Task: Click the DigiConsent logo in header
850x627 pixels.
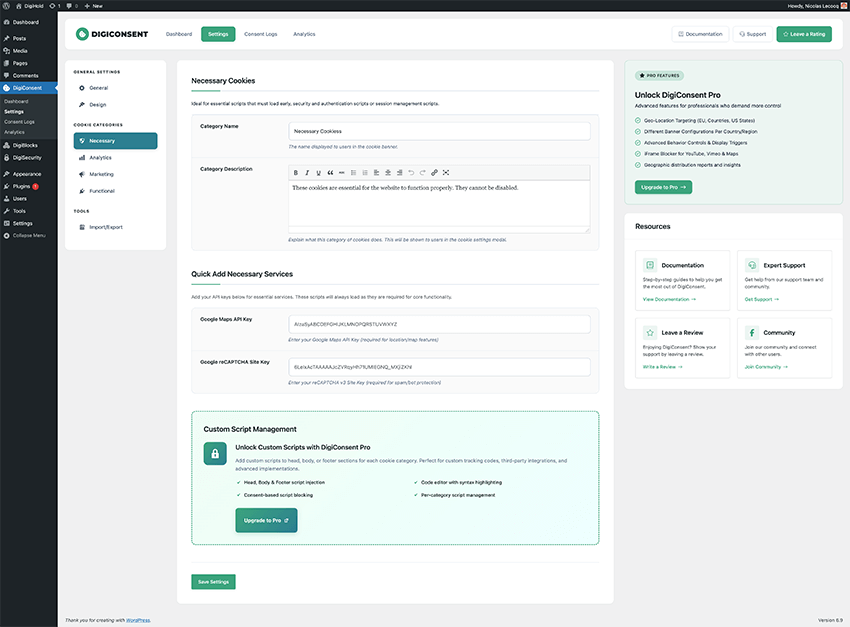Action: [112, 34]
